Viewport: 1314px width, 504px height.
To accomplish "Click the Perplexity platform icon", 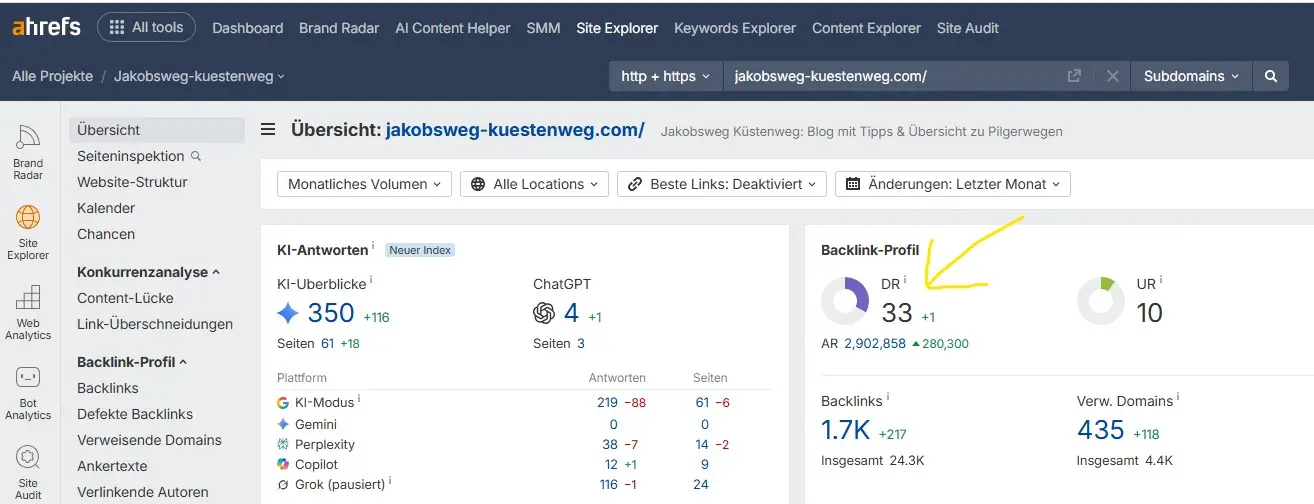I will tap(283, 444).
